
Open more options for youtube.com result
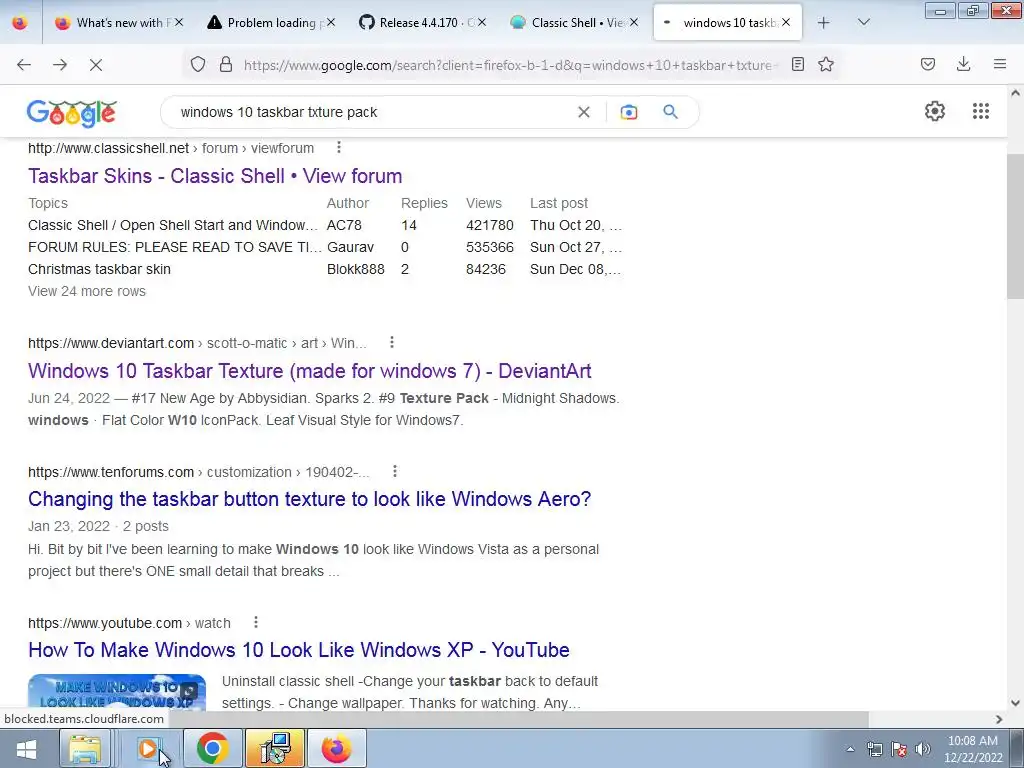[256, 622]
